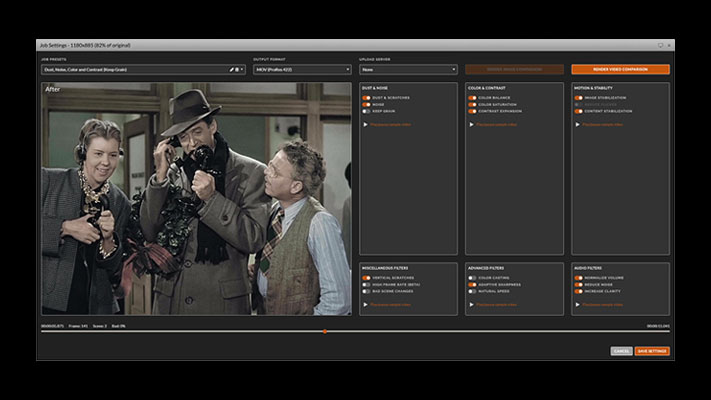Viewport: 711px width, 400px height.
Task: Enable Bad Scene Changes switch
Action: 366,291
